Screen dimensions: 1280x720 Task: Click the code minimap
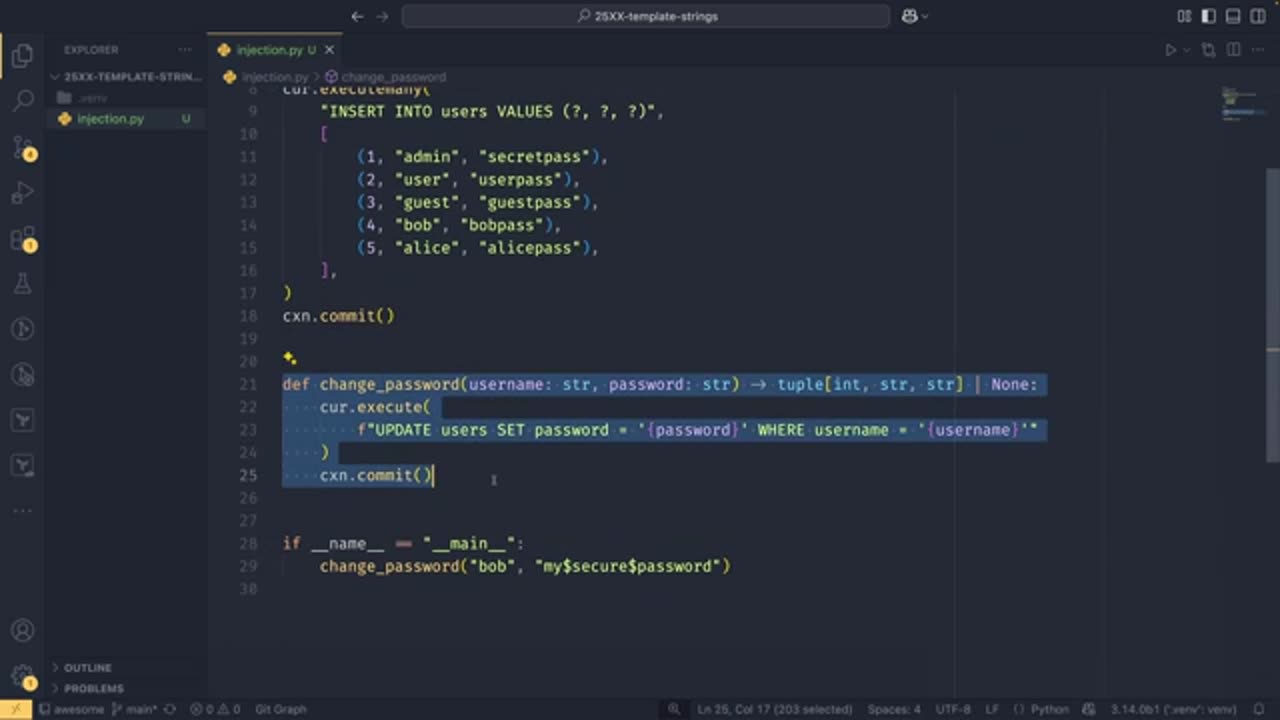(x=1244, y=105)
